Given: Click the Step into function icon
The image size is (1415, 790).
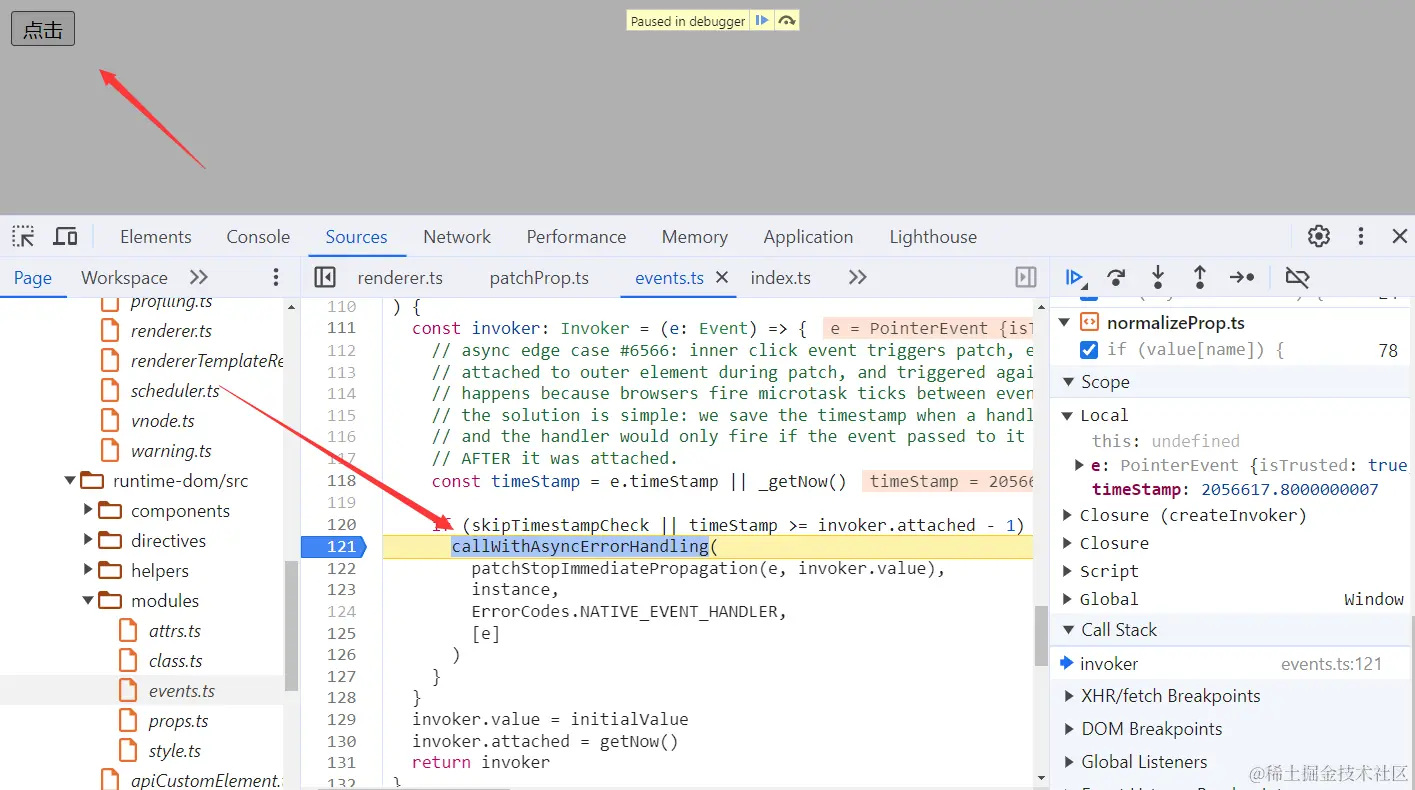Looking at the screenshot, I should click(1158, 278).
